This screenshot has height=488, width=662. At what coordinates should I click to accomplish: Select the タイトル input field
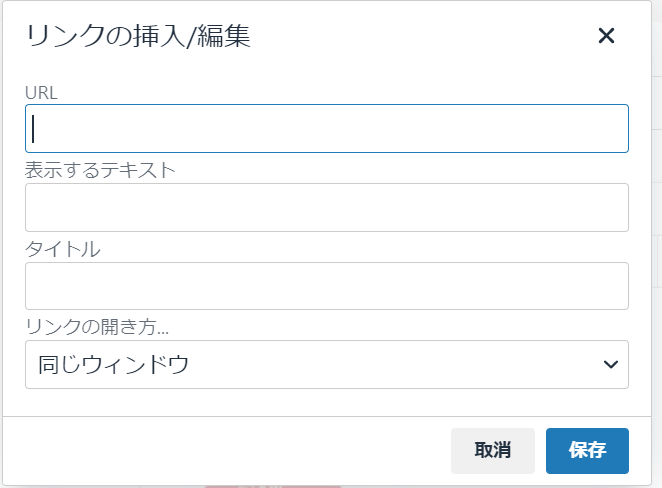pos(327,286)
